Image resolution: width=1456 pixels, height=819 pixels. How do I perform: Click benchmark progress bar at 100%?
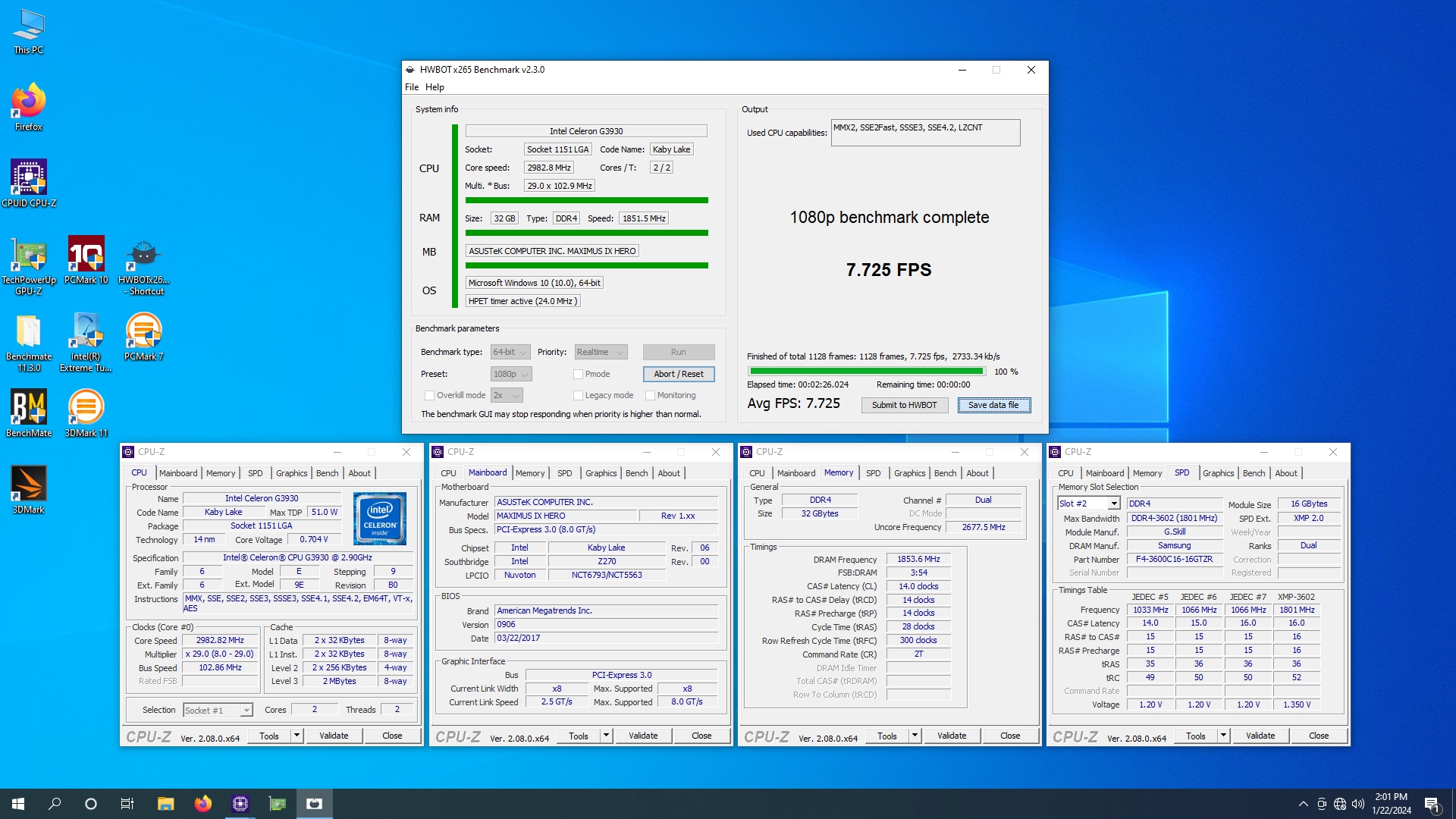pyautogui.click(x=866, y=372)
